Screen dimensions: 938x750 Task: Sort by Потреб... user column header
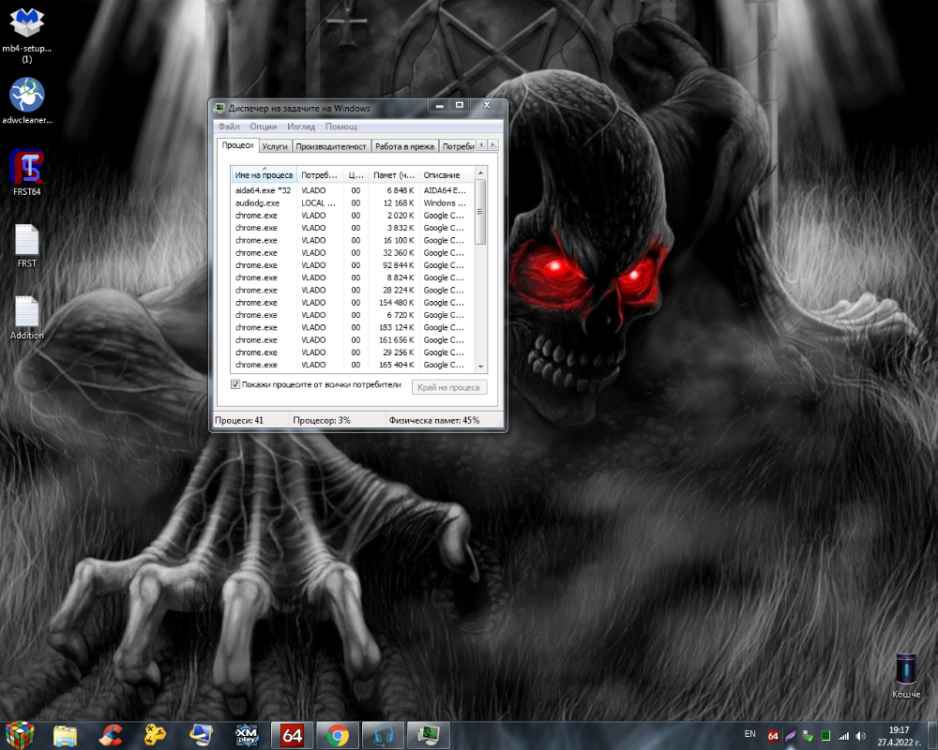[x=319, y=175]
